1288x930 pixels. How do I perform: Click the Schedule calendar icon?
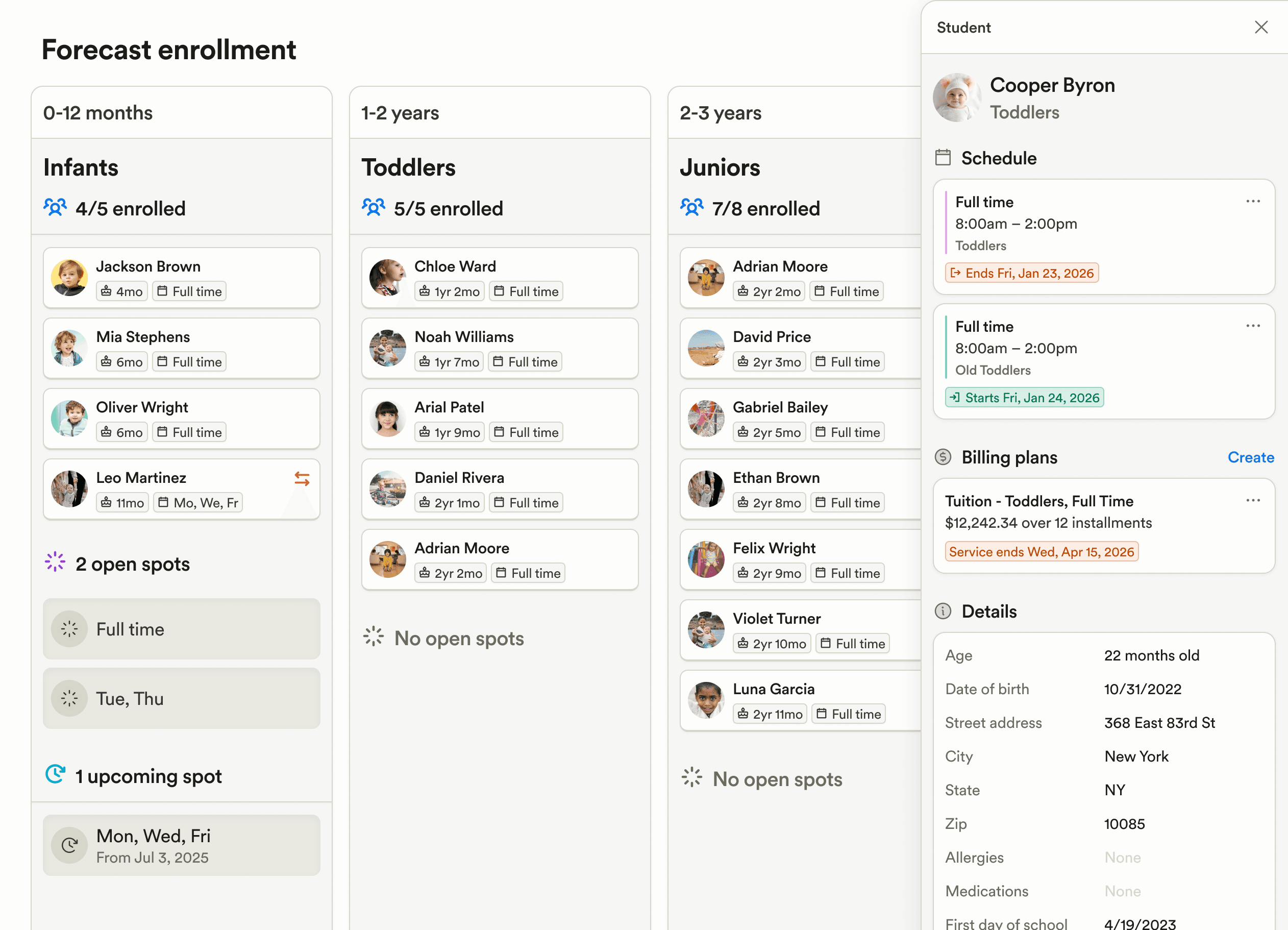(942, 157)
